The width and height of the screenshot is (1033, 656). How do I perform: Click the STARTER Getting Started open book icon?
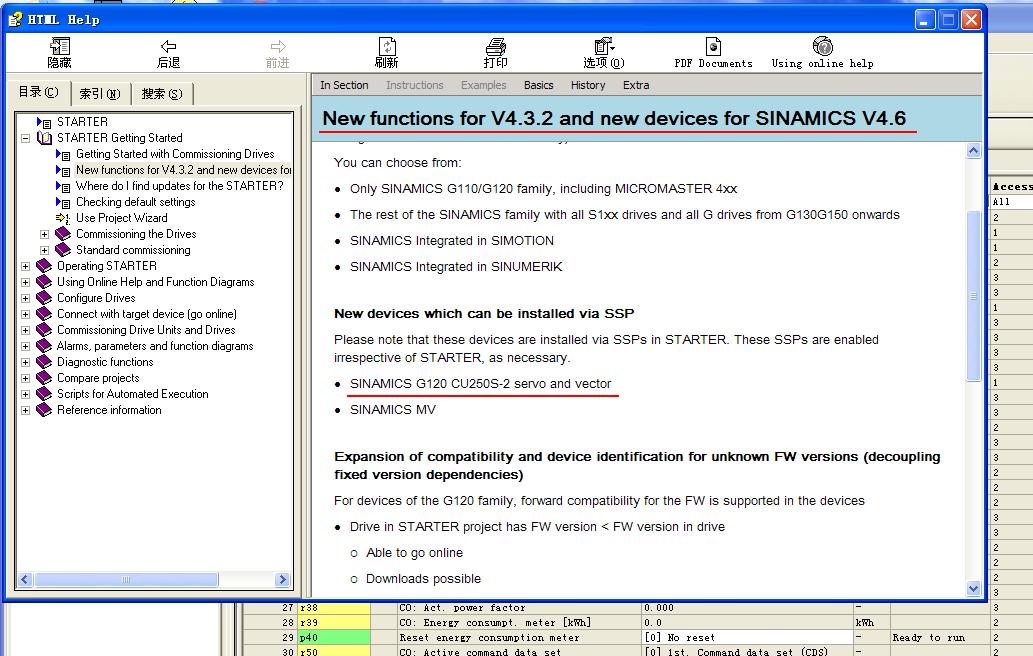coord(44,138)
